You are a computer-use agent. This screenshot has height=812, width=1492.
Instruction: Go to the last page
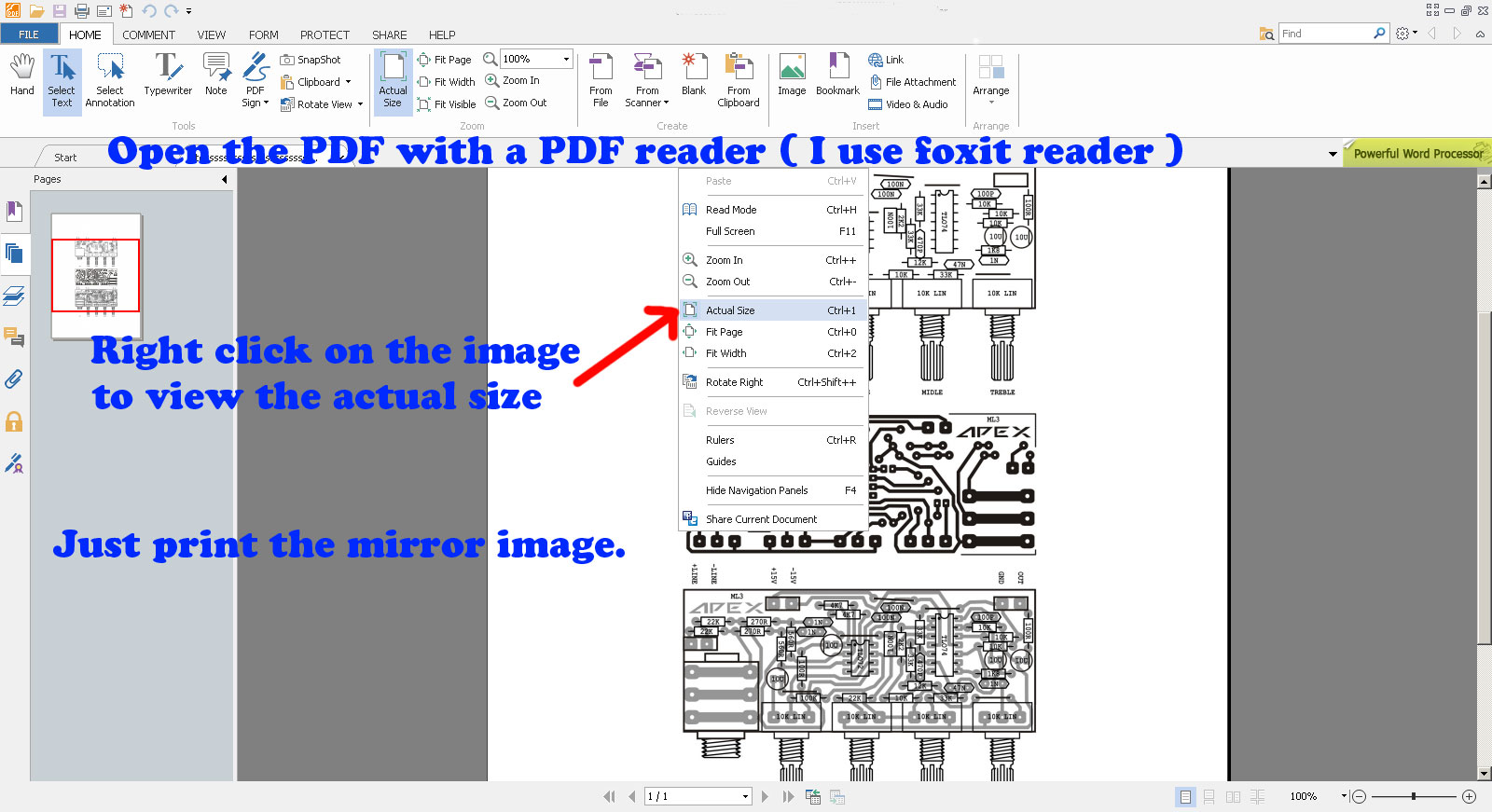[x=788, y=796]
